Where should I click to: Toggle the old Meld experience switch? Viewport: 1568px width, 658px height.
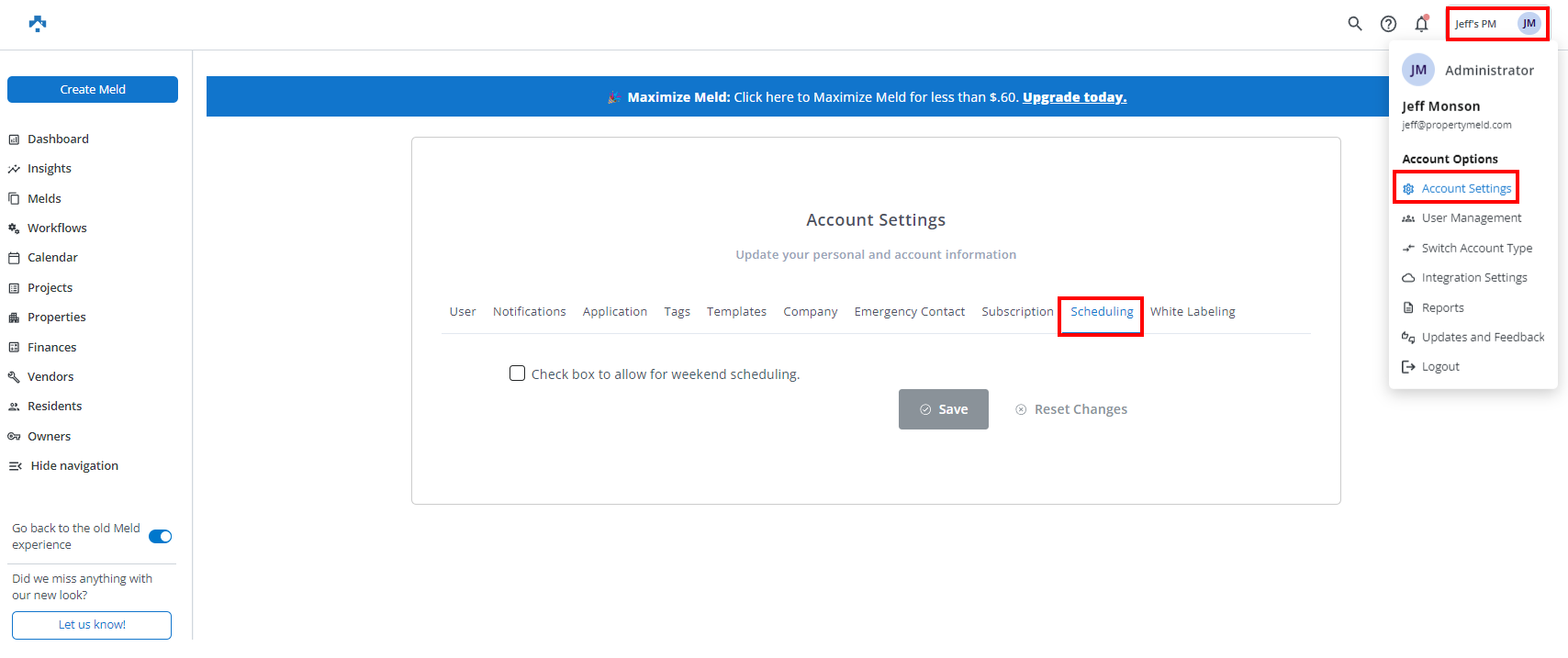tap(160, 537)
